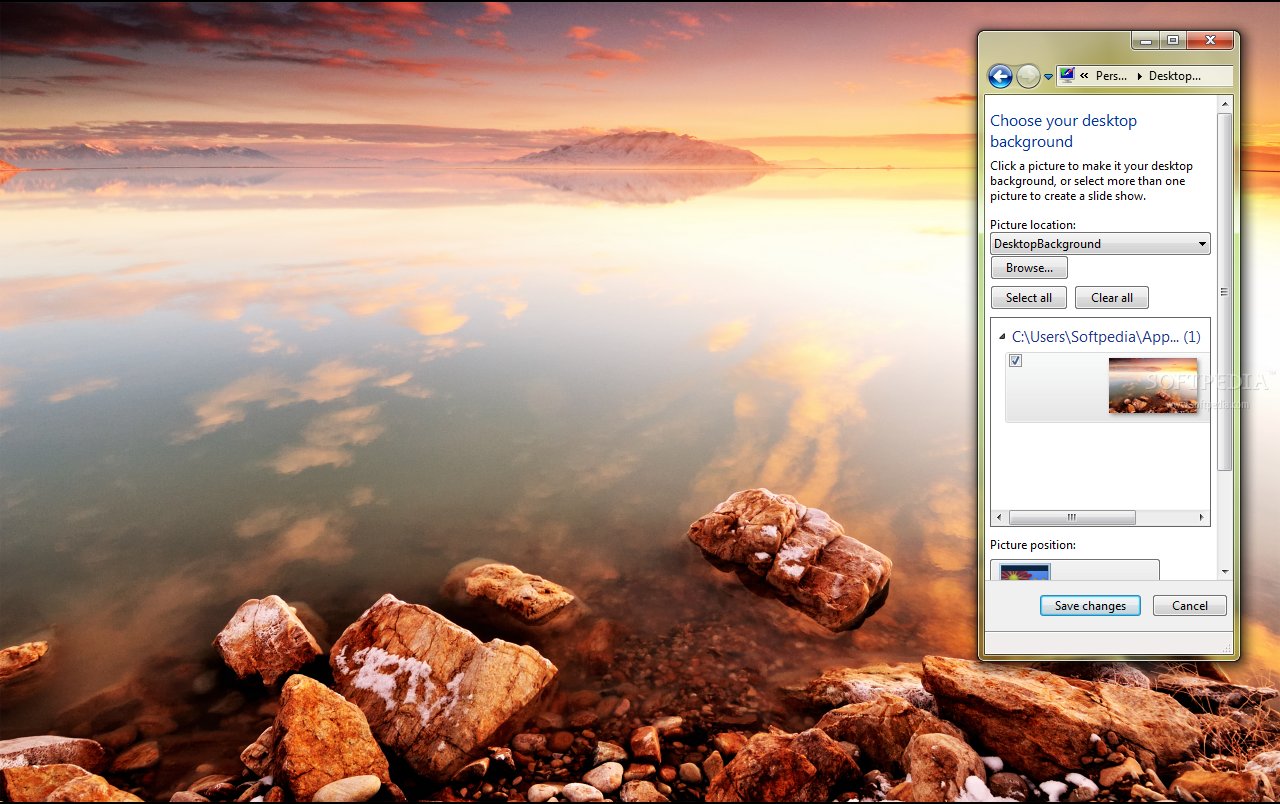Show hidden breadcrumb levels via double chevron

click(x=1084, y=76)
